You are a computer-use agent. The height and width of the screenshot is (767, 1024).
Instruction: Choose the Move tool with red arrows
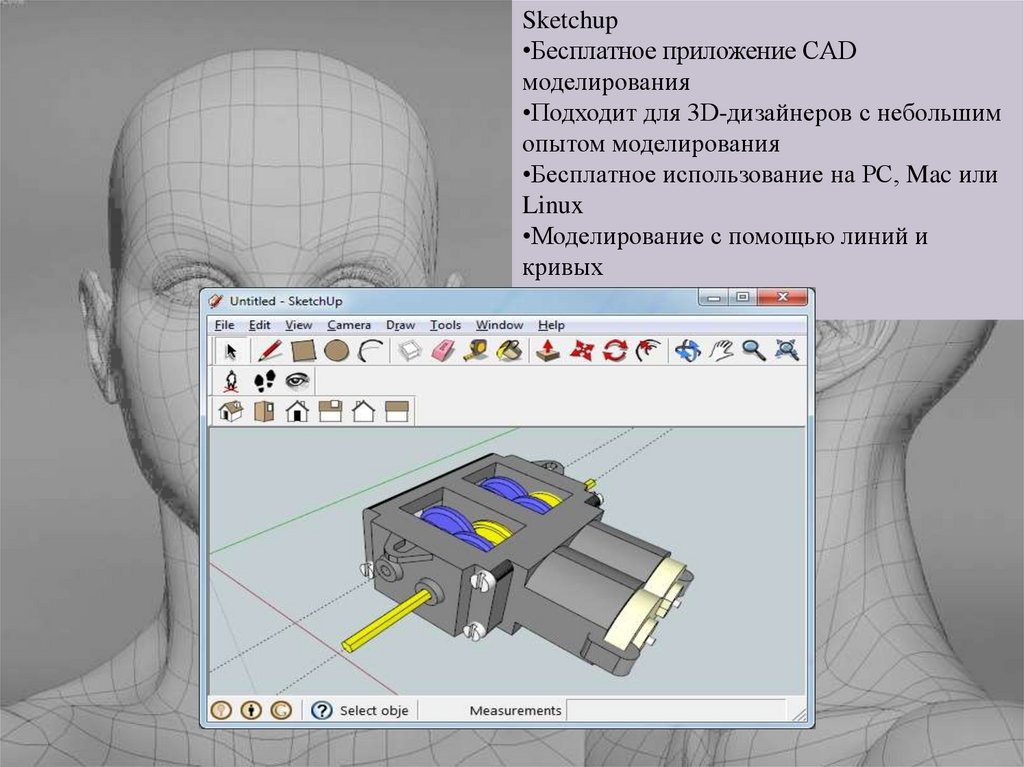point(581,351)
